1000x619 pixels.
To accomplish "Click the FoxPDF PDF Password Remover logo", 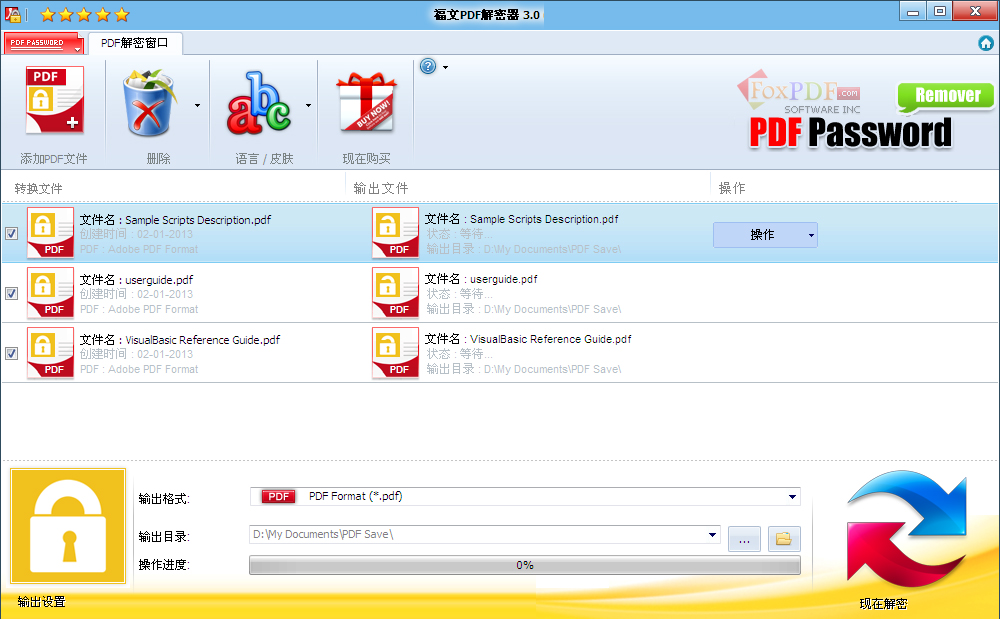I will click(x=865, y=109).
